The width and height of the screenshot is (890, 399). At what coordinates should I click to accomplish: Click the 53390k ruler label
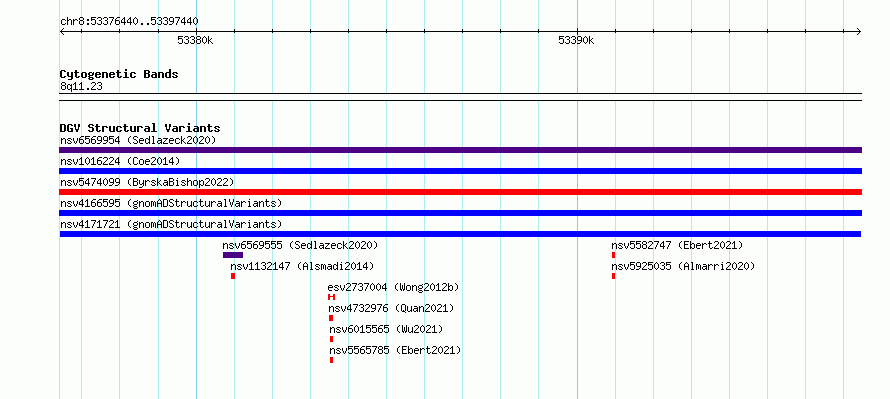576,40
